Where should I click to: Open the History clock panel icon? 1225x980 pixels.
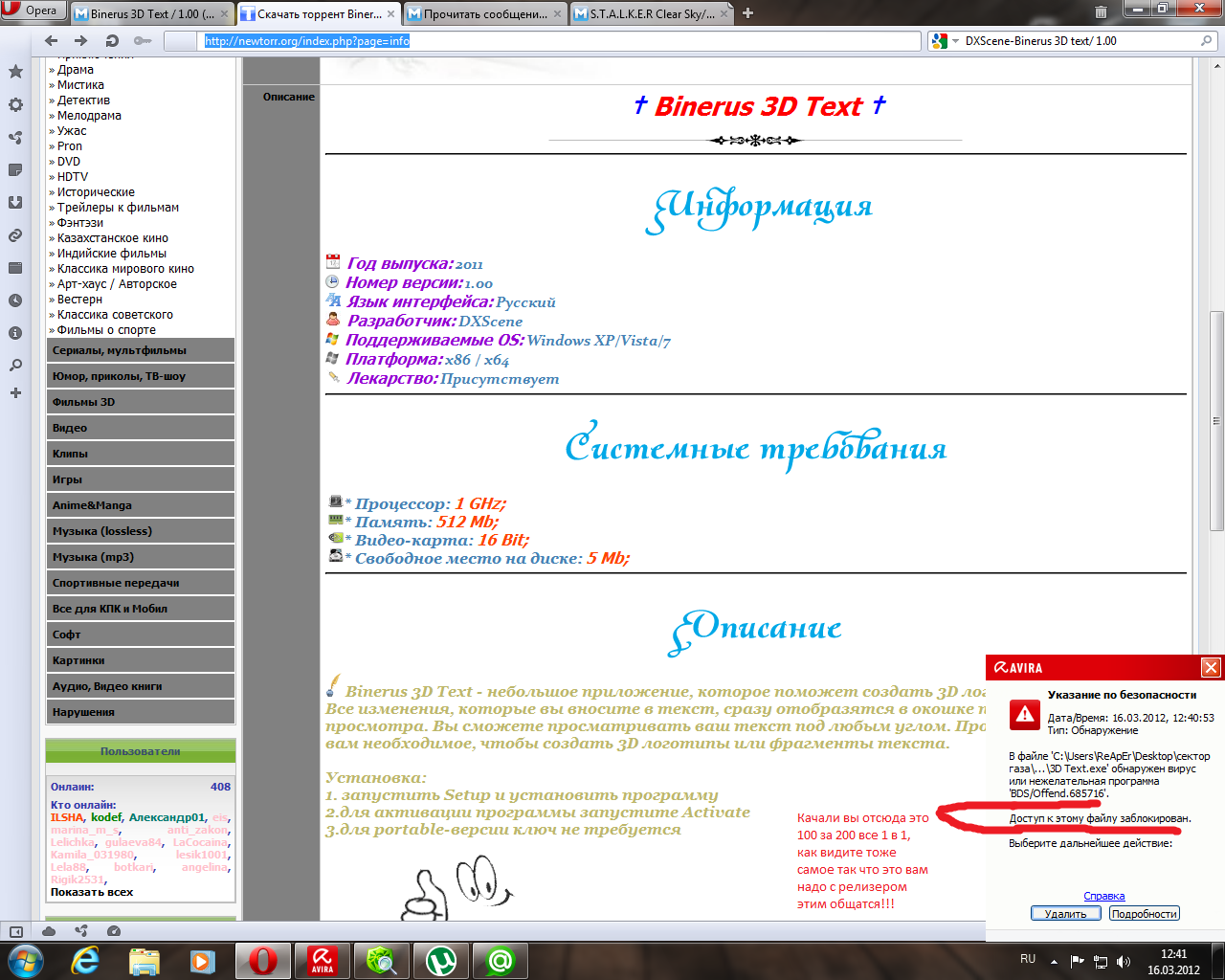pos(15,301)
